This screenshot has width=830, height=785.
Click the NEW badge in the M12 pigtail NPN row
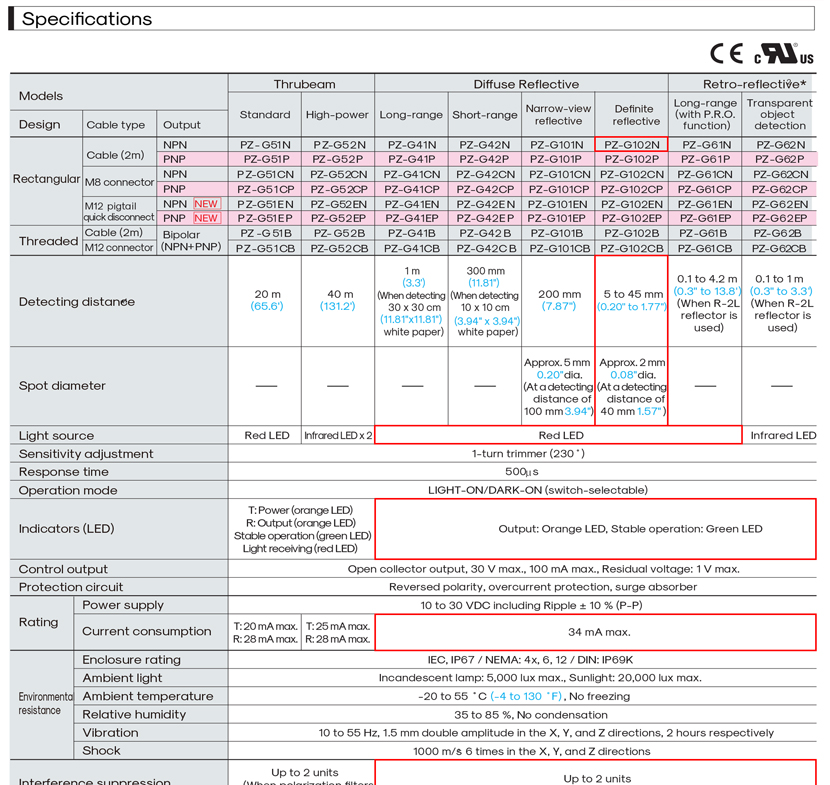pos(206,204)
